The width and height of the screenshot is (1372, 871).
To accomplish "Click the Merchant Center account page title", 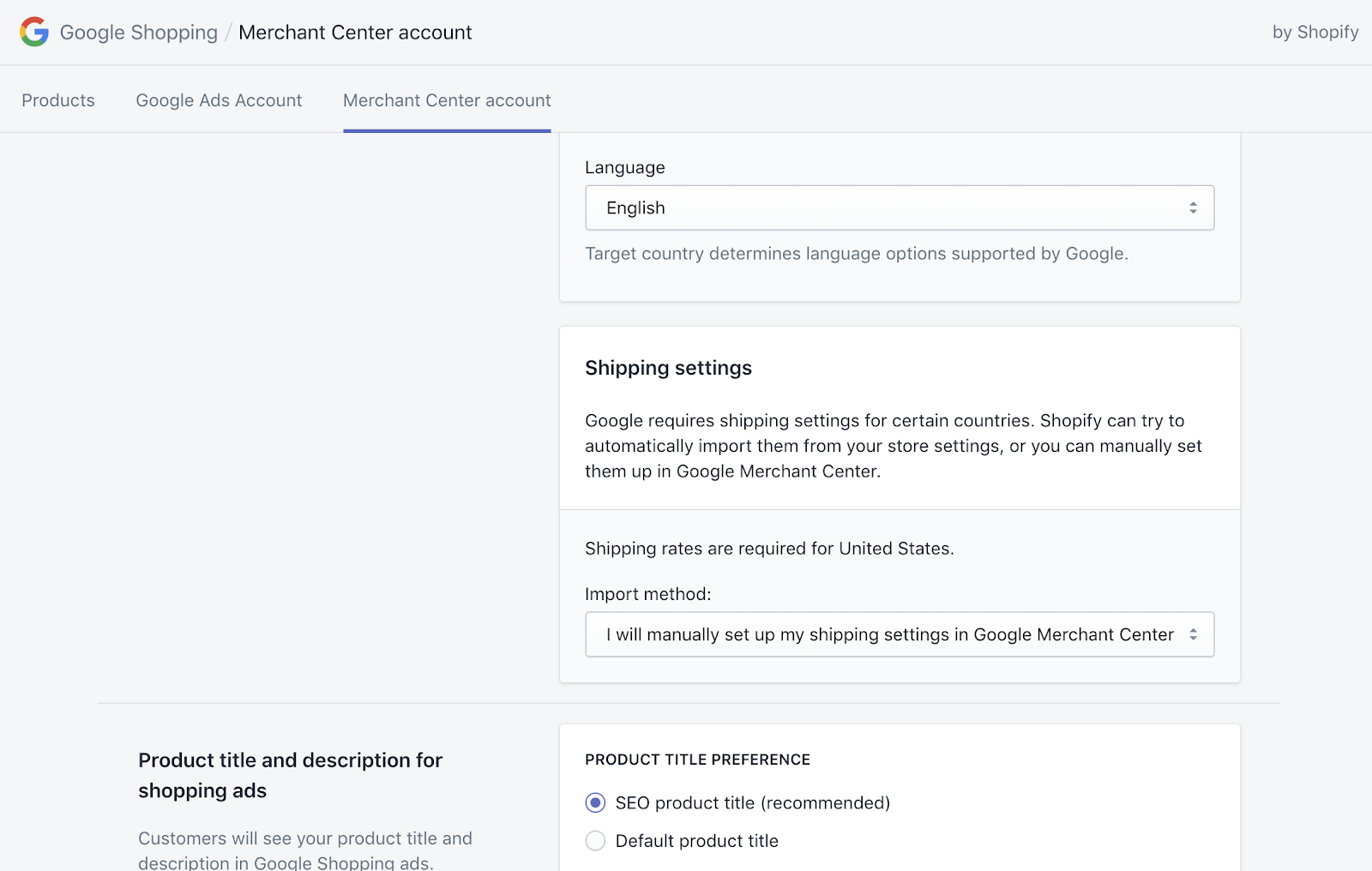I will click(x=355, y=33).
